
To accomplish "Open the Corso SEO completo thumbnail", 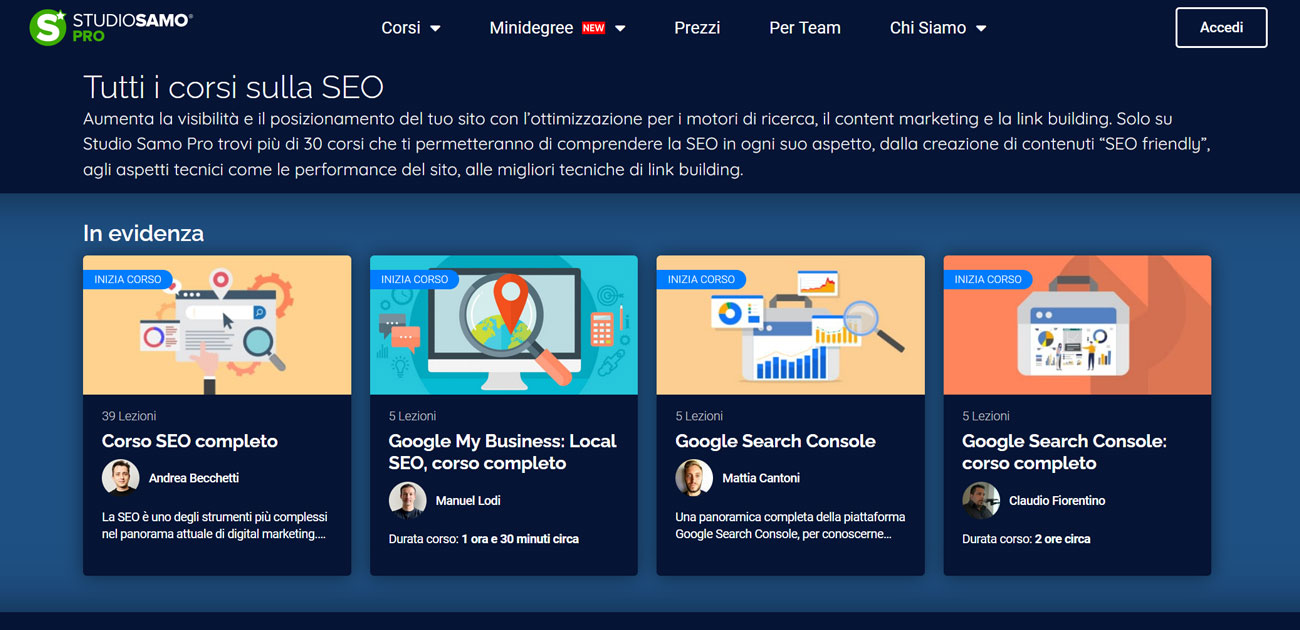I will pos(217,325).
